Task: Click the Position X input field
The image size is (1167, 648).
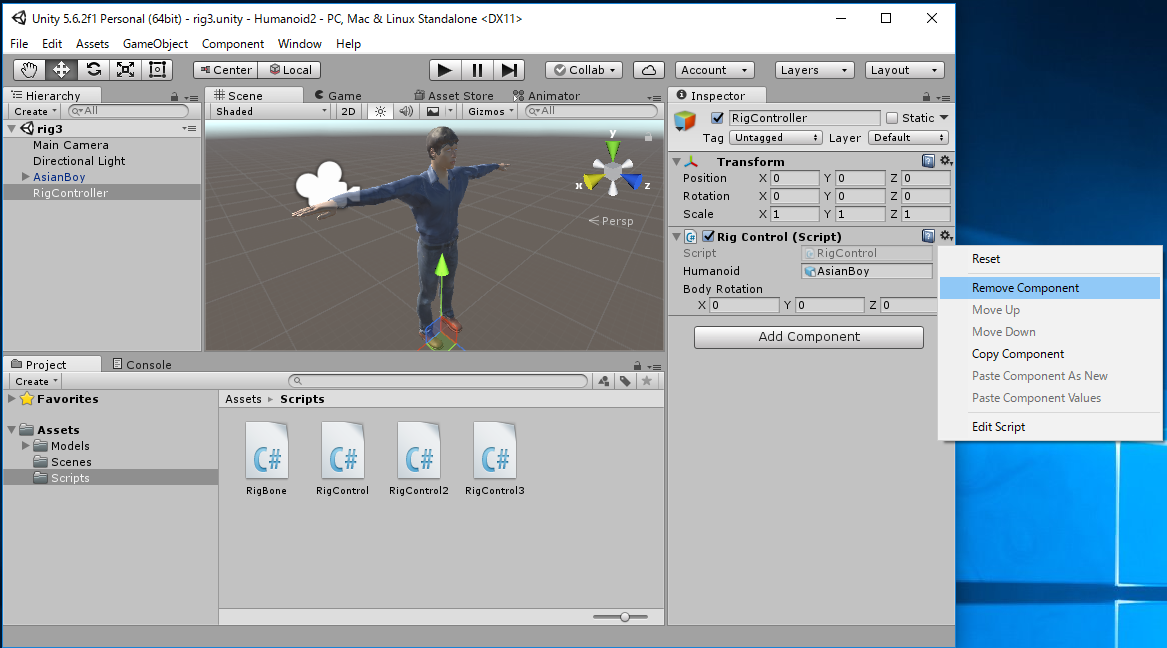Action: 794,179
